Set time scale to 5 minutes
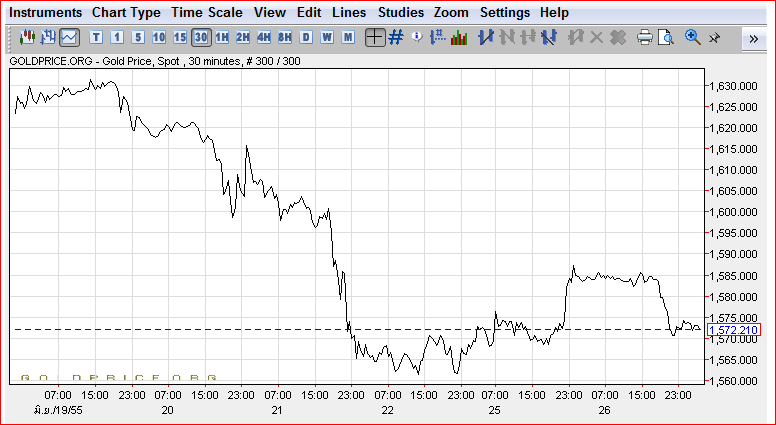 tap(138, 37)
